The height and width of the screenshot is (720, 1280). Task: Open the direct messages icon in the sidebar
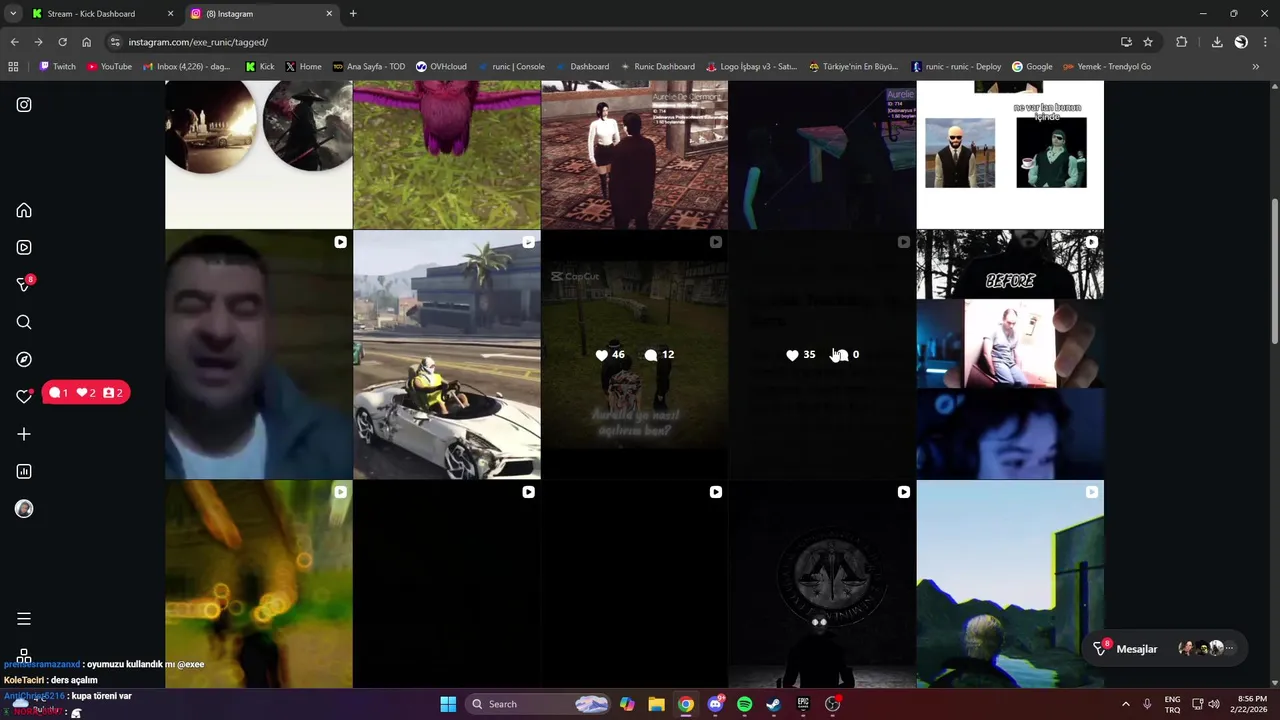click(x=24, y=285)
